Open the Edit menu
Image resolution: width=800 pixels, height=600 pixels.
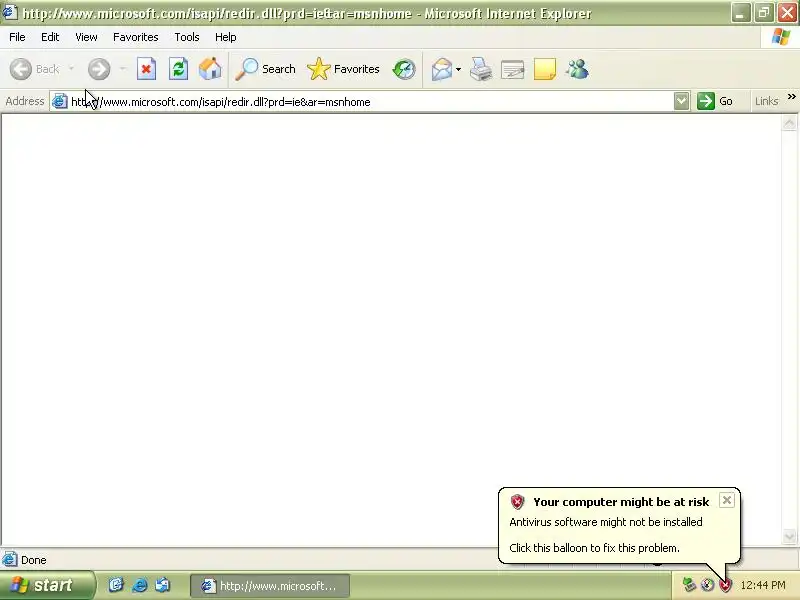50,37
